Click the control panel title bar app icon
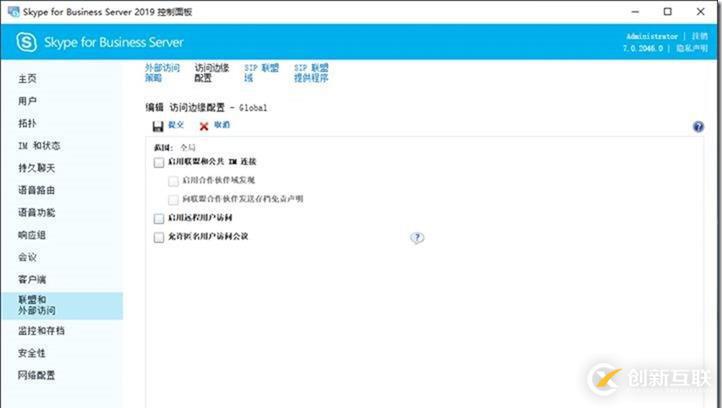 (x=14, y=12)
